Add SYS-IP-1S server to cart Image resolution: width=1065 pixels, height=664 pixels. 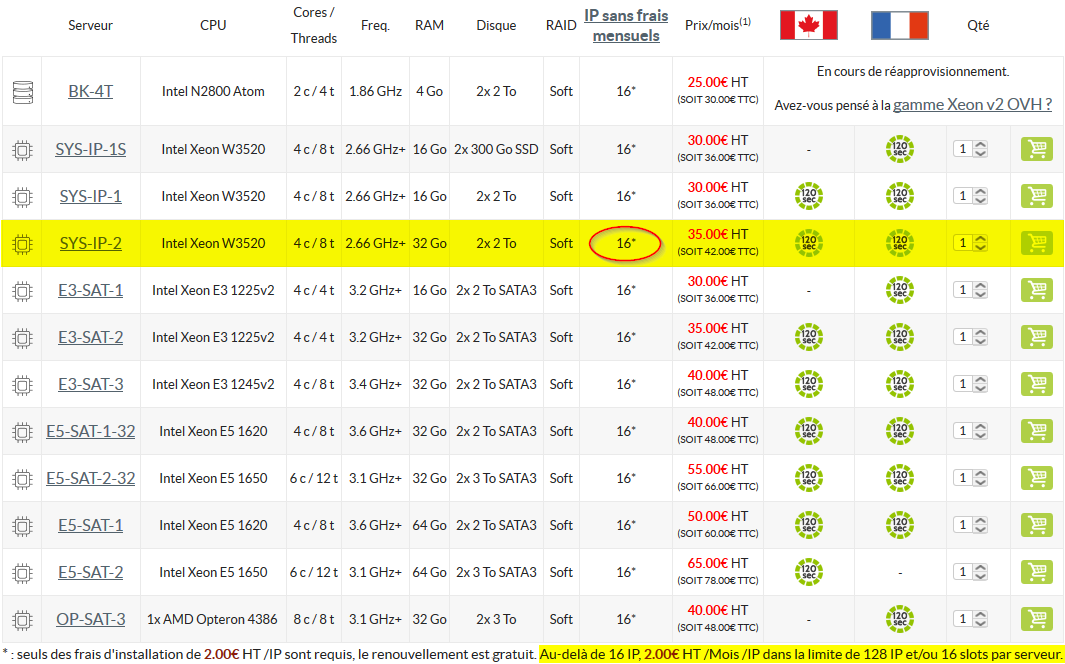tap(1036, 149)
